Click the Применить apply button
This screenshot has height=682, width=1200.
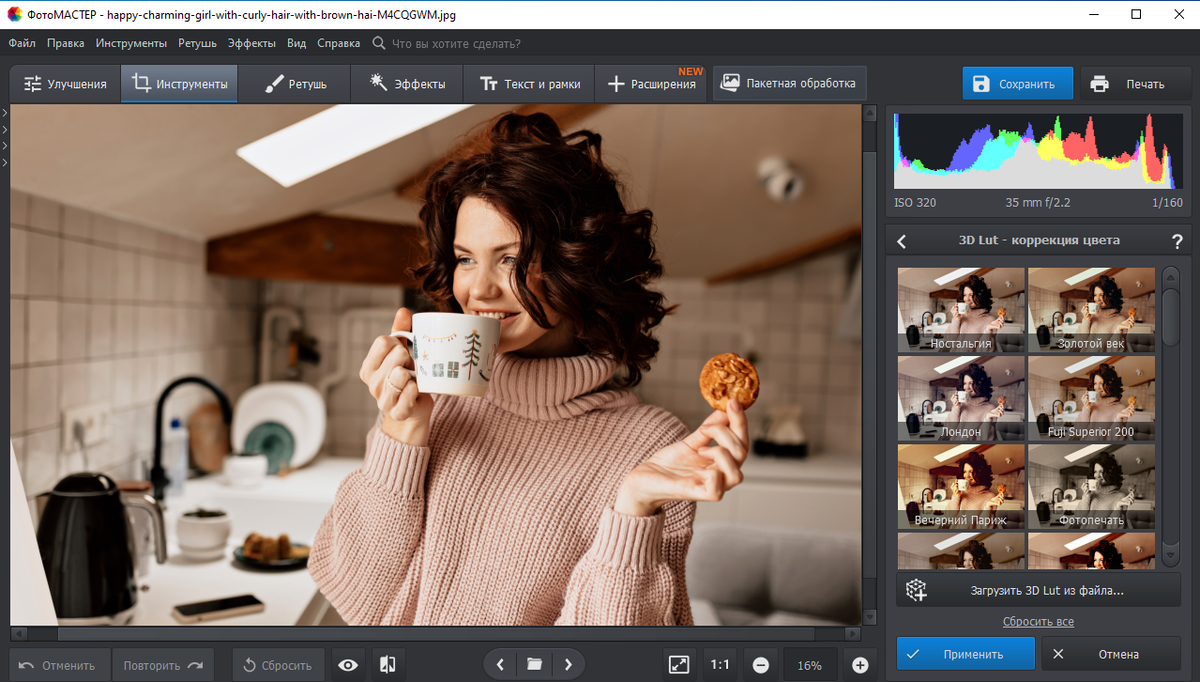click(x=966, y=654)
